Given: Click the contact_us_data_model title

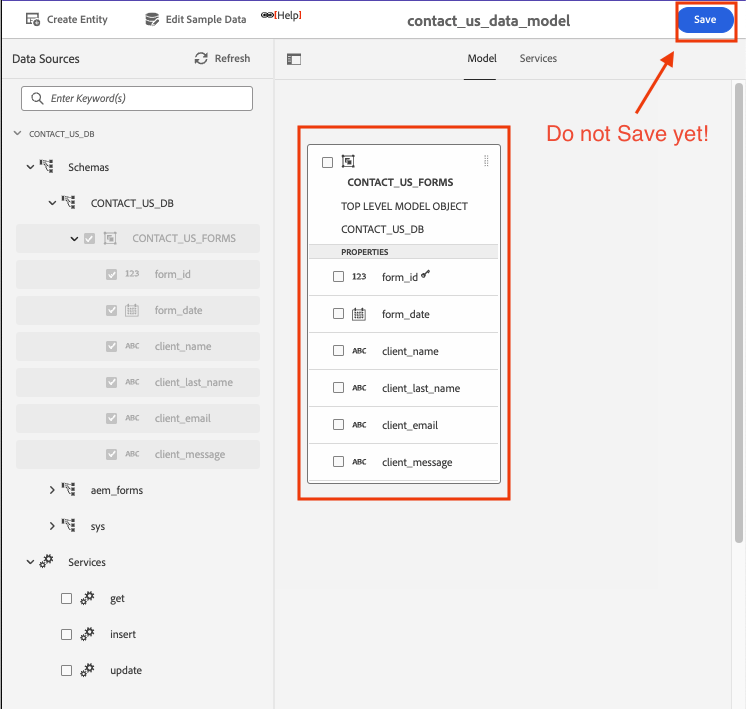Looking at the screenshot, I should (x=489, y=21).
